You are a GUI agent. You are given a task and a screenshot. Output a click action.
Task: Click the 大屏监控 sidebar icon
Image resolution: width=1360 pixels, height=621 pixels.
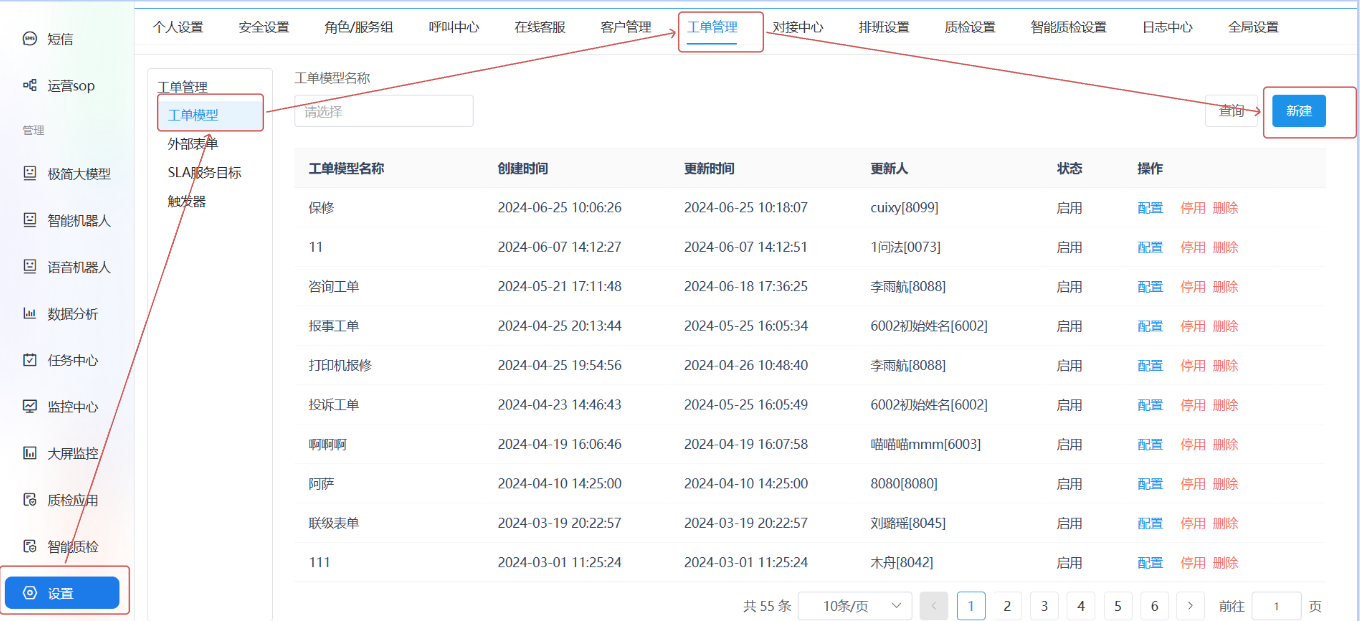pyautogui.click(x=30, y=453)
